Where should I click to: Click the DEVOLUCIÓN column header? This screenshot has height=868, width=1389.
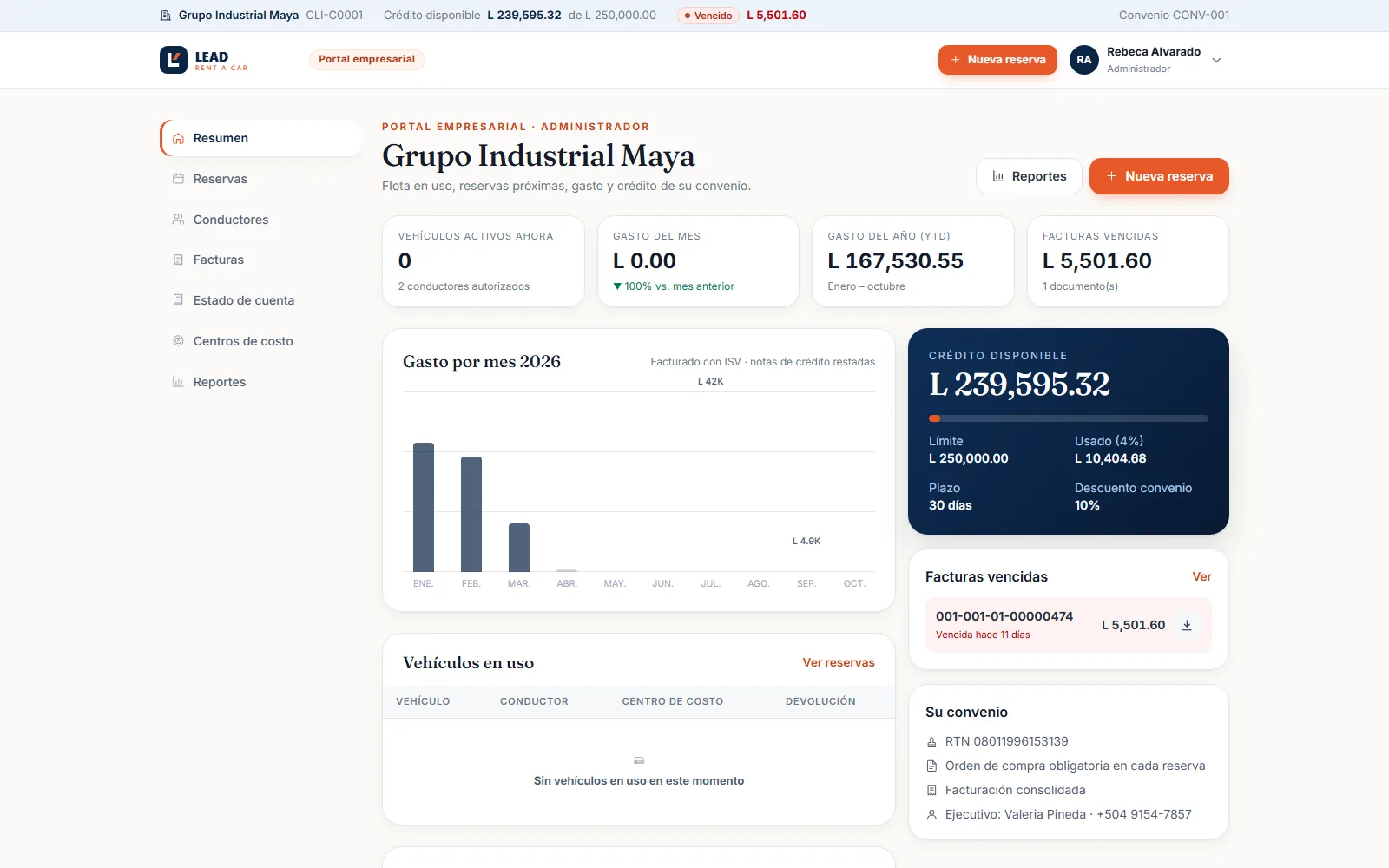pos(820,701)
